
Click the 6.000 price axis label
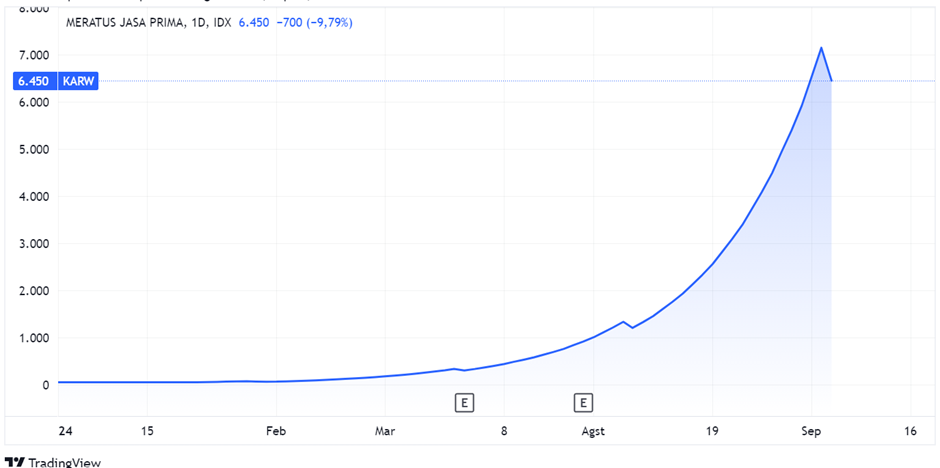34,102
